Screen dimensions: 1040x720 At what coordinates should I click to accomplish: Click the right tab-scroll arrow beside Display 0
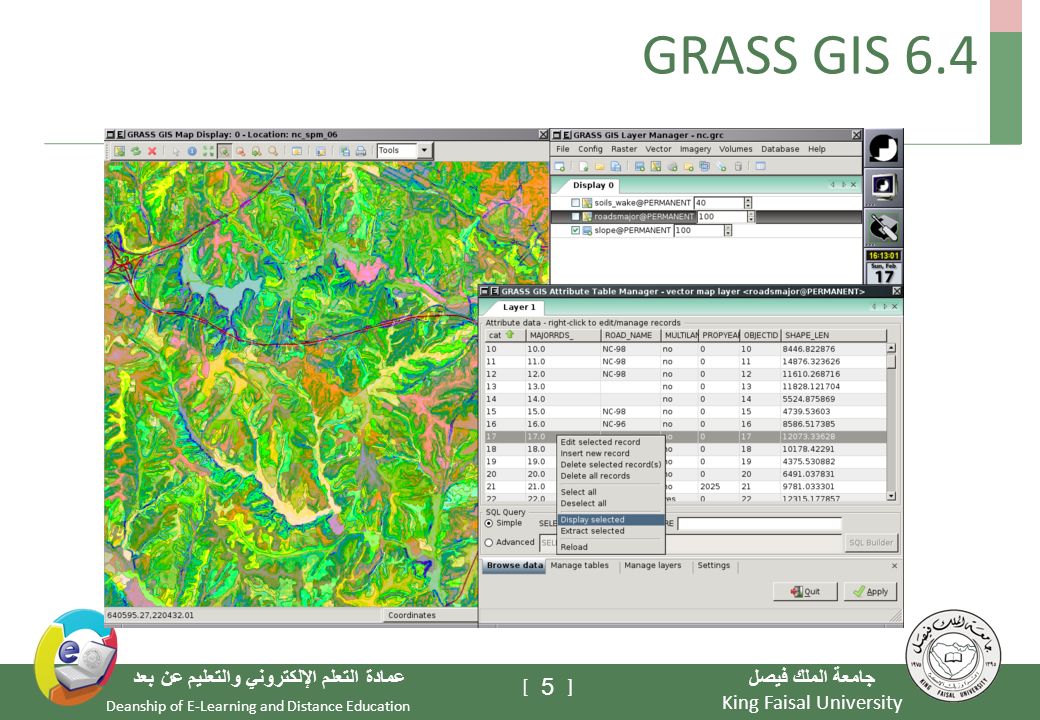tap(843, 185)
